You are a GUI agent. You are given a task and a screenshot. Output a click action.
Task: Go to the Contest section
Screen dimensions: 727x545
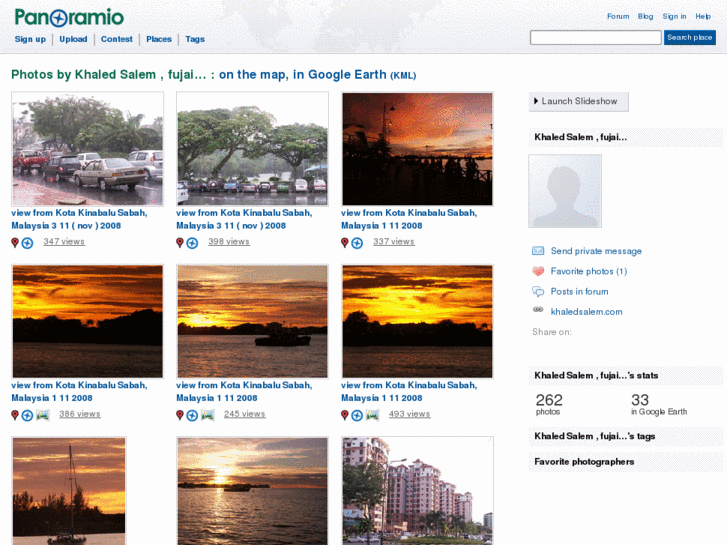(x=117, y=39)
